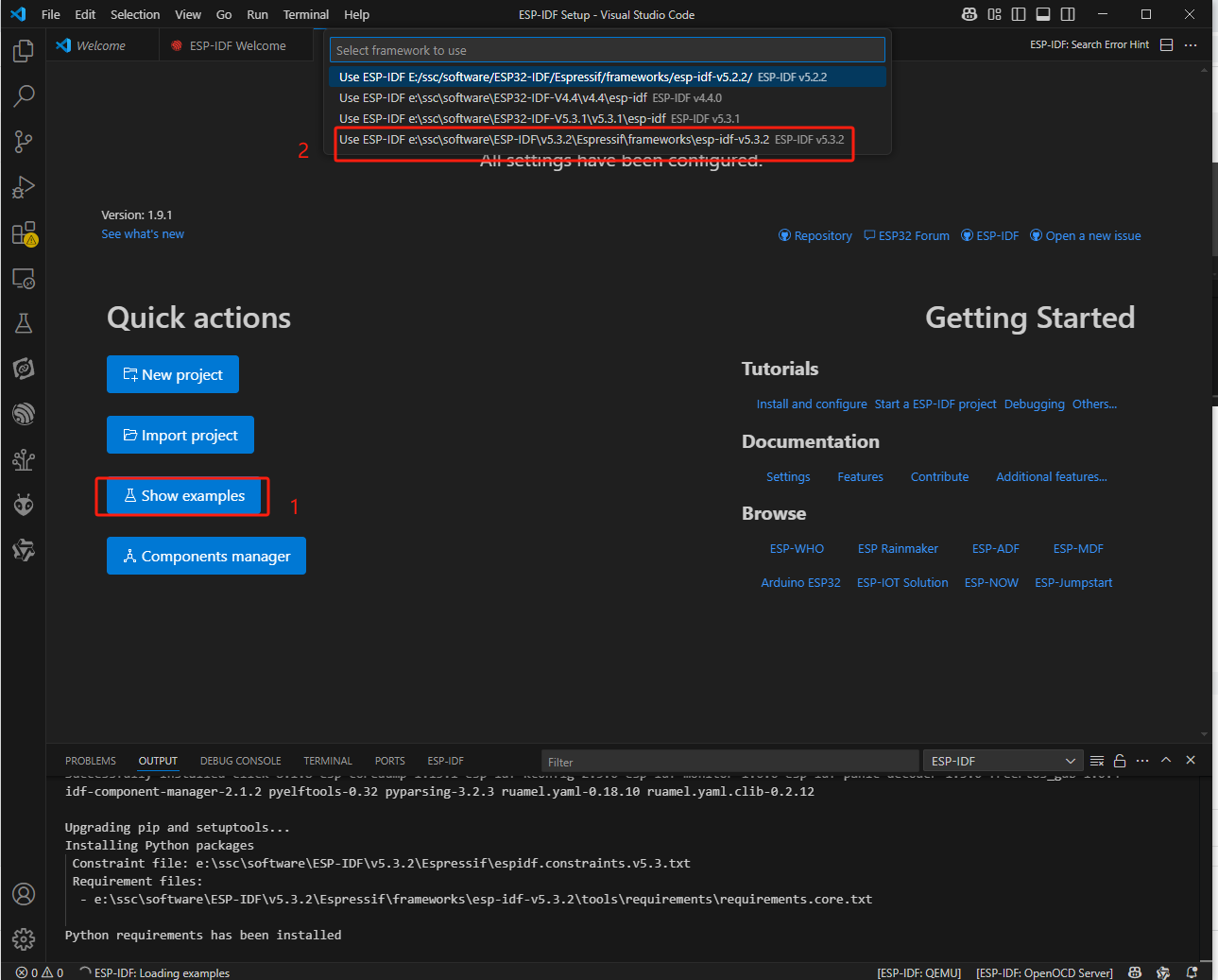Open the Install and configure tutorial

pyautogui.click(x=812, y=404)
